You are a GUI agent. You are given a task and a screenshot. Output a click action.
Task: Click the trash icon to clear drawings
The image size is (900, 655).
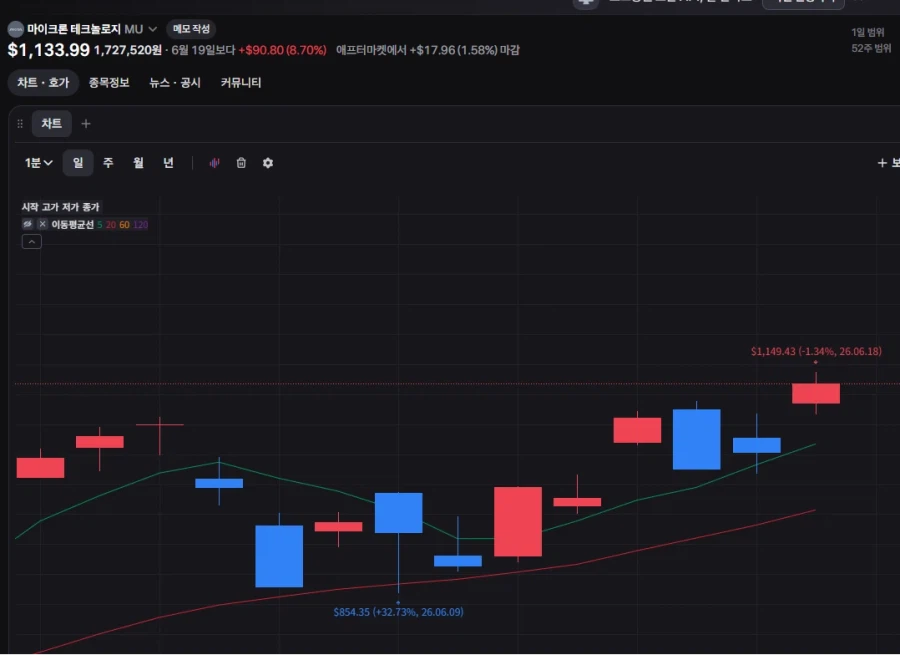point(241,163)
